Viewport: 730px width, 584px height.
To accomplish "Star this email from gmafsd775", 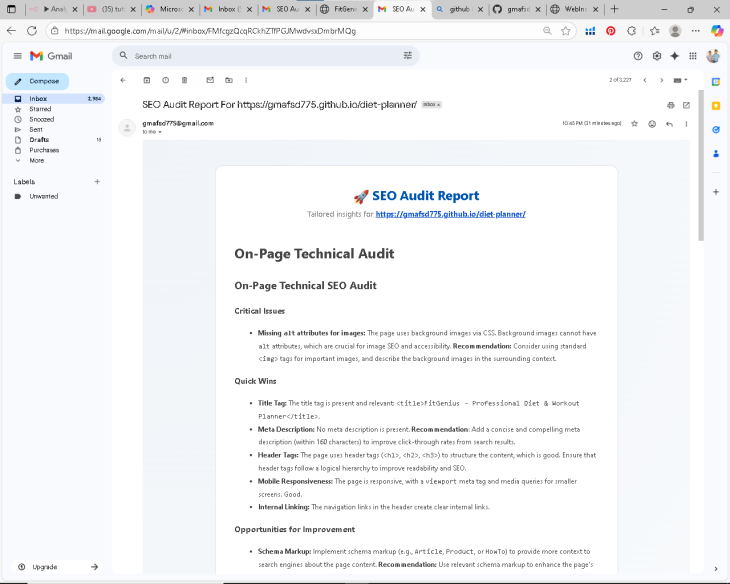I will [634, 123].
